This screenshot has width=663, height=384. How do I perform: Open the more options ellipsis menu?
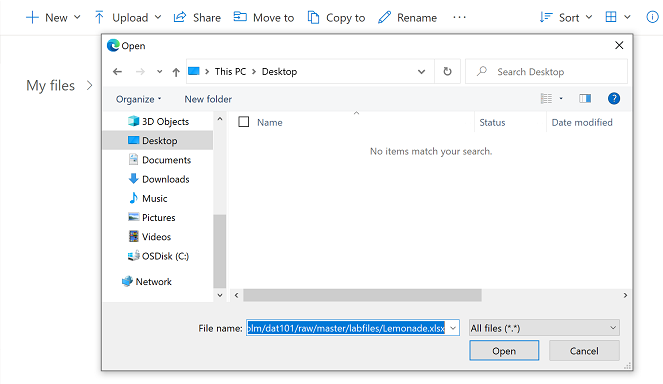[459, 17]
